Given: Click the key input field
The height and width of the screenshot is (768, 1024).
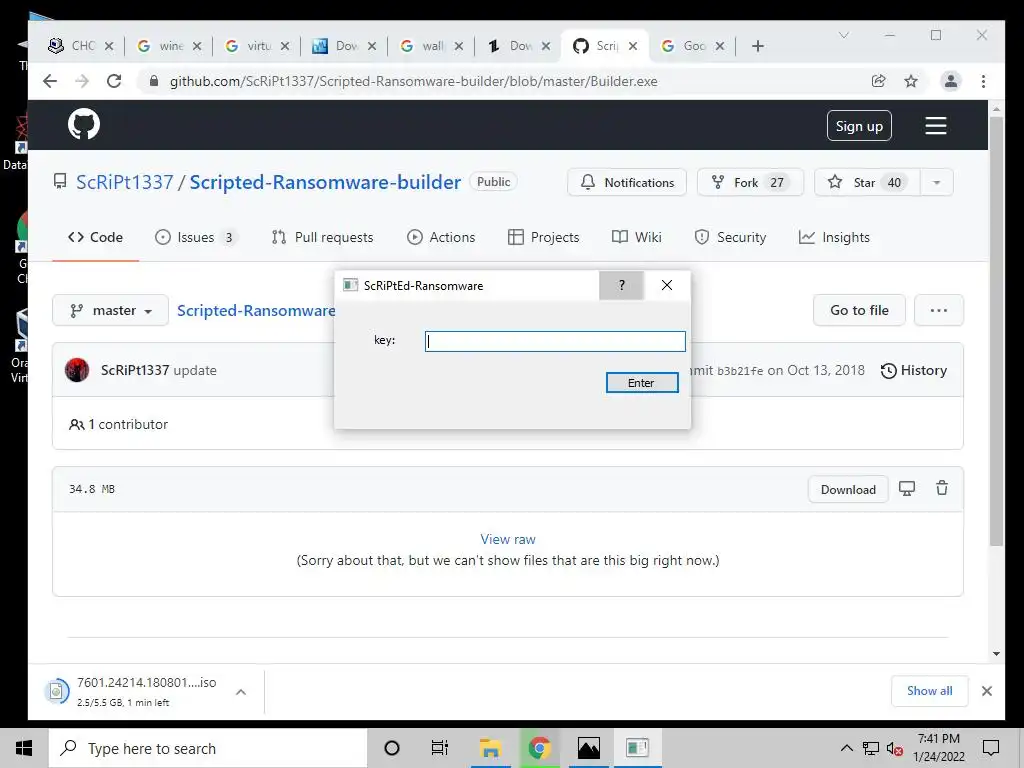Looking at the screenshot, I should (x=555, y=341).
